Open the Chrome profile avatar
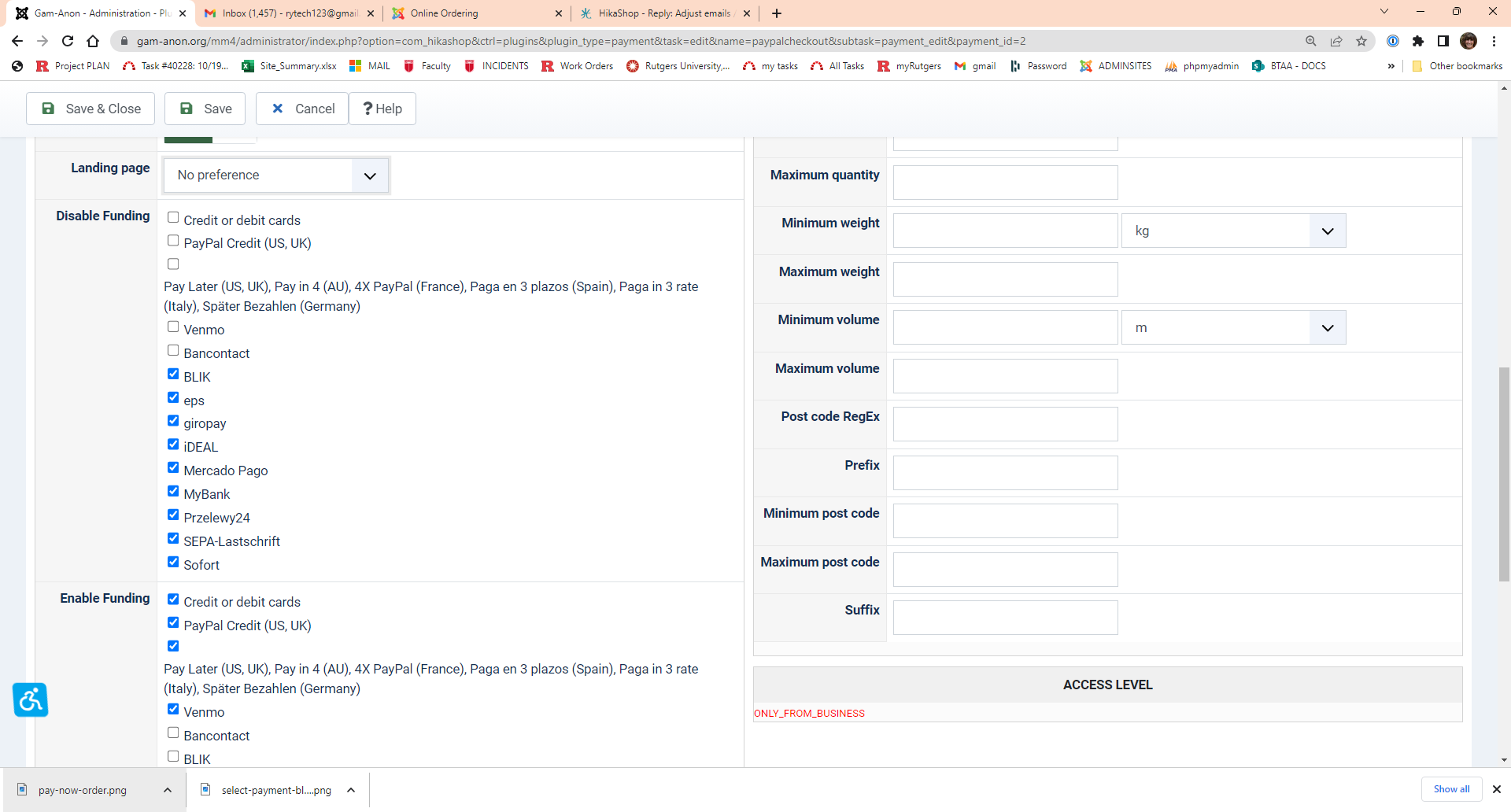The image size is (1511, 812). pyautogui.click(x=1469, y=41)
